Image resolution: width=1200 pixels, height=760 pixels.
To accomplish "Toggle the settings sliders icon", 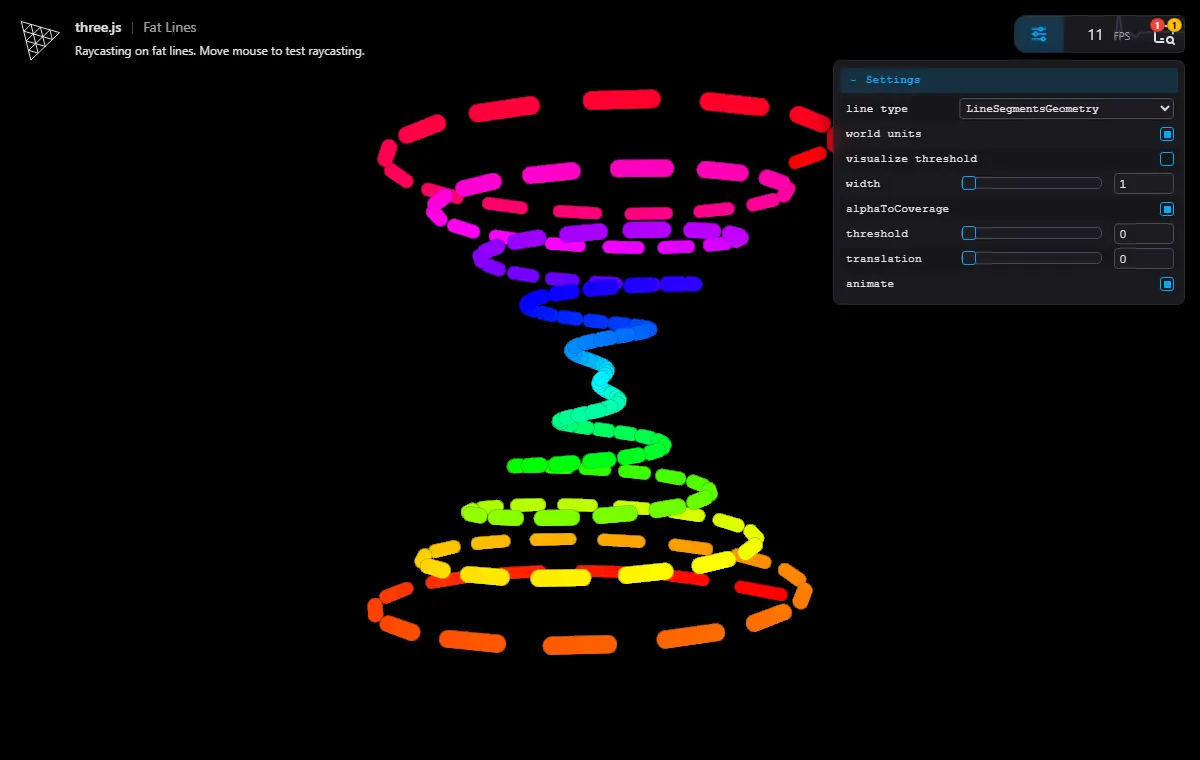I will pyautogui.click(x=1039, y=35).
